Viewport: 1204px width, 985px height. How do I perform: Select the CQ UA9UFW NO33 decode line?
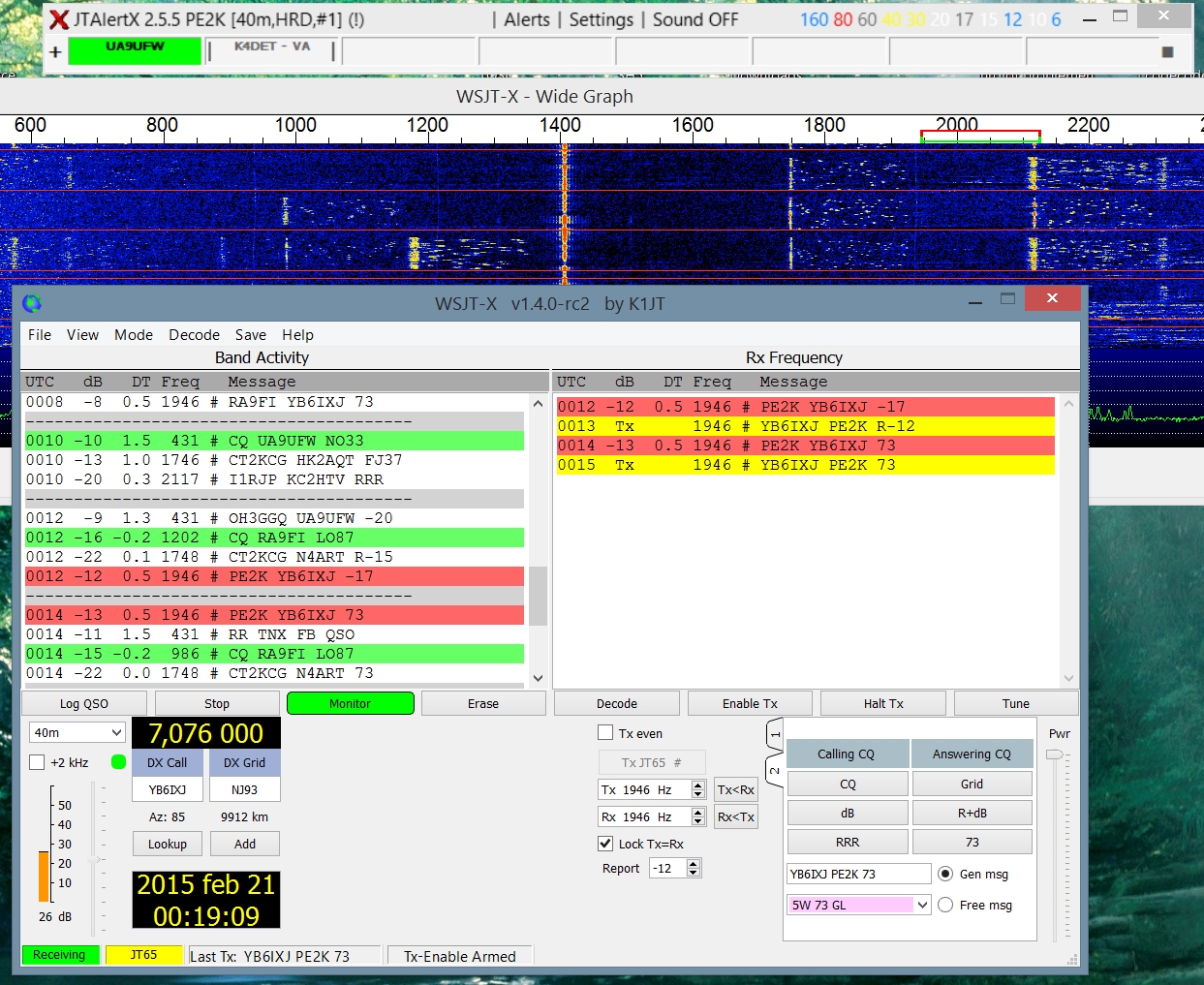(x=274, y=441)
